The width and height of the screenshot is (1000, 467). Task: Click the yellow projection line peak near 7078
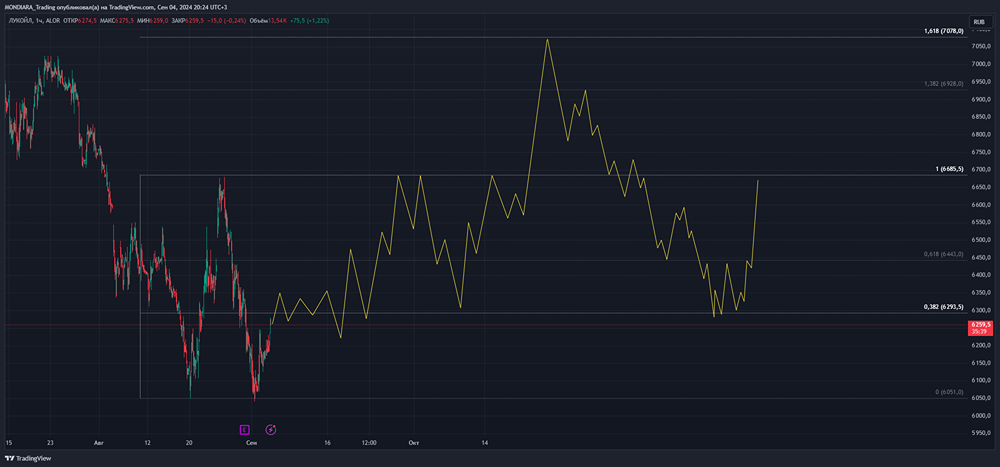pos(547,40)
